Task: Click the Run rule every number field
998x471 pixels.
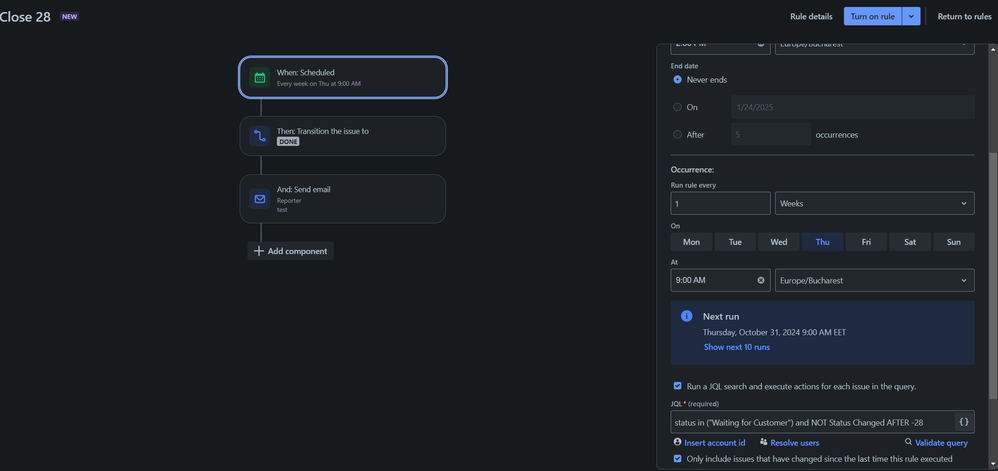Action: 720,203
